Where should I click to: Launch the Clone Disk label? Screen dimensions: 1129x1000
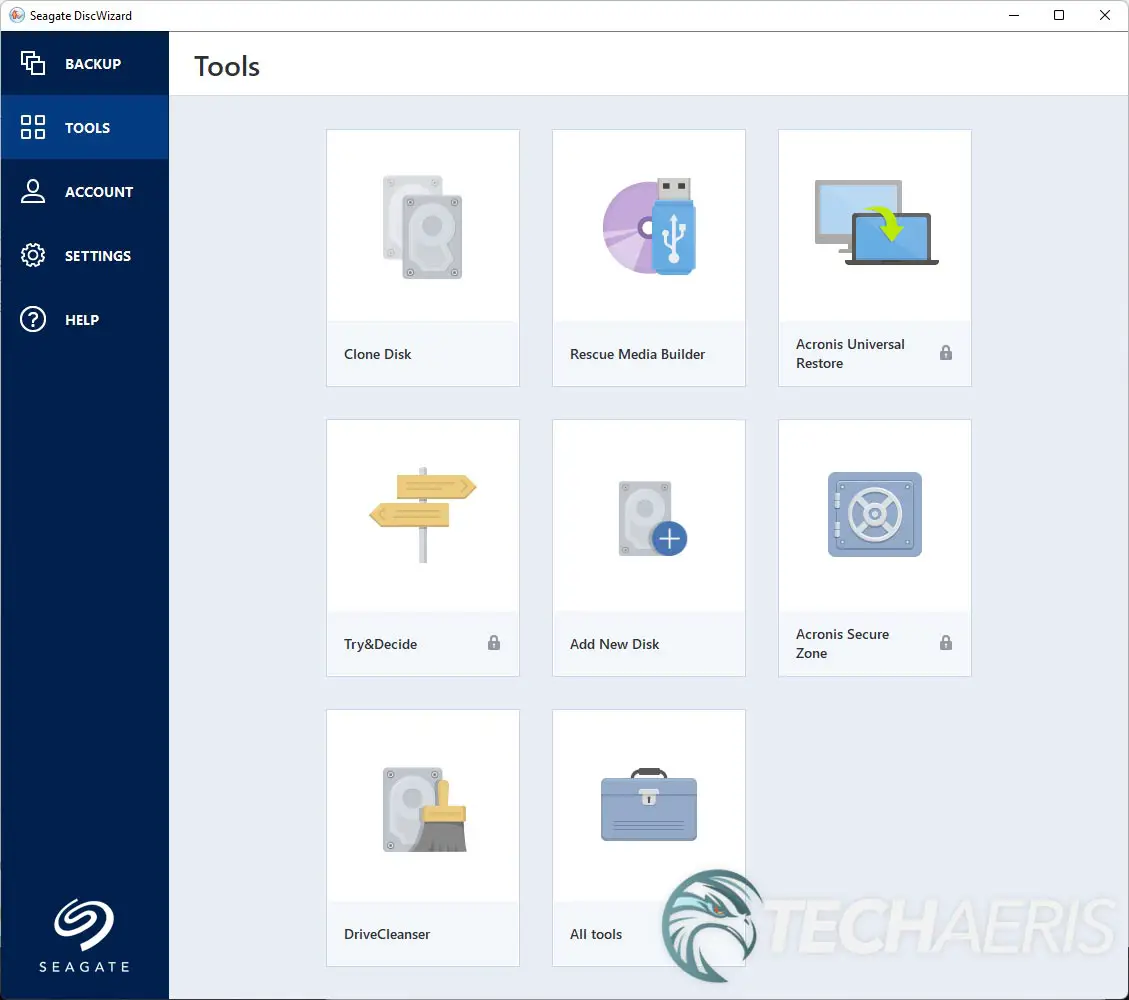click(377, 354)
